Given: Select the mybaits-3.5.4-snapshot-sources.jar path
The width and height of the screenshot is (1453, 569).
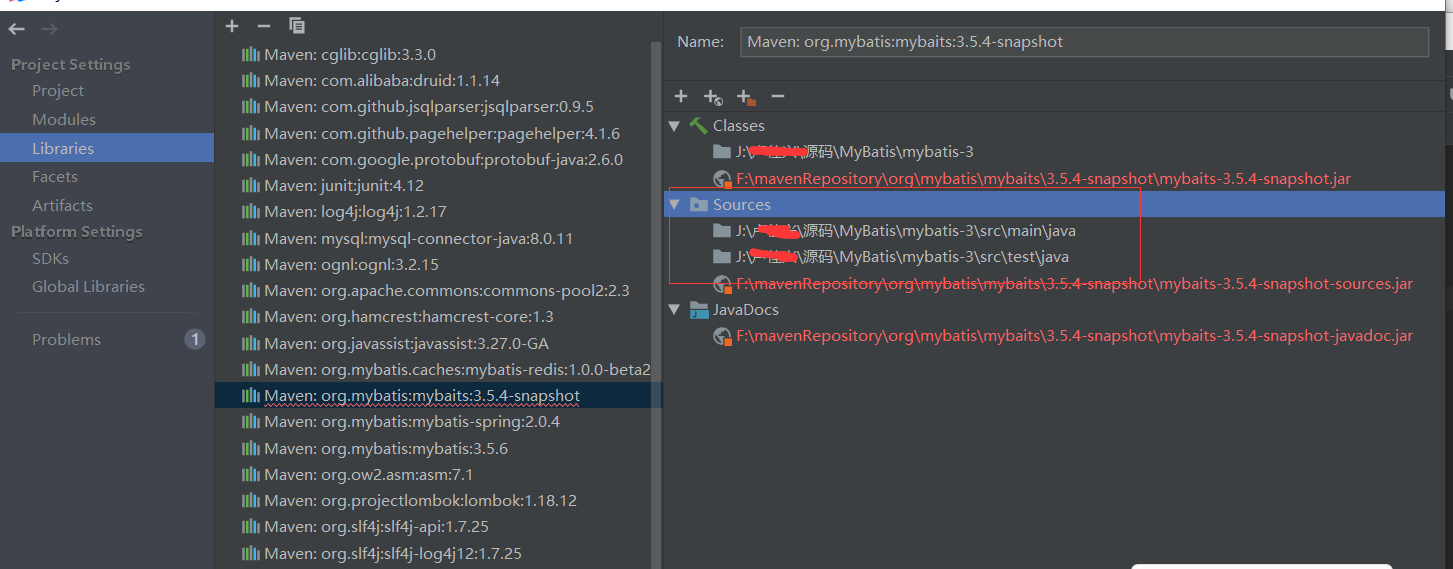Looking at the screenshot, I should pos(1075,284).
